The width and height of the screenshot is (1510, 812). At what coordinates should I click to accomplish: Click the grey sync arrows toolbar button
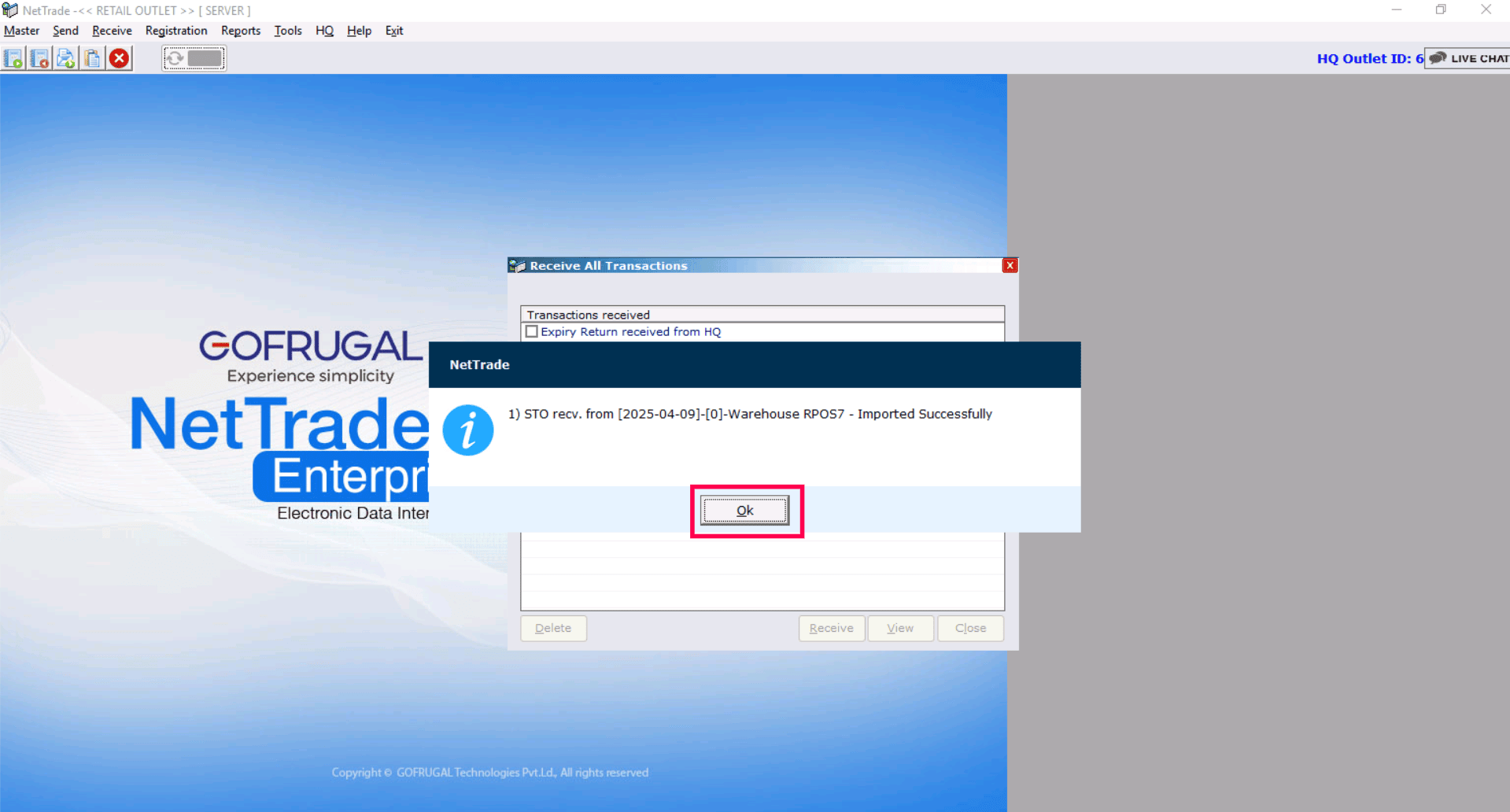click(194, 58)
